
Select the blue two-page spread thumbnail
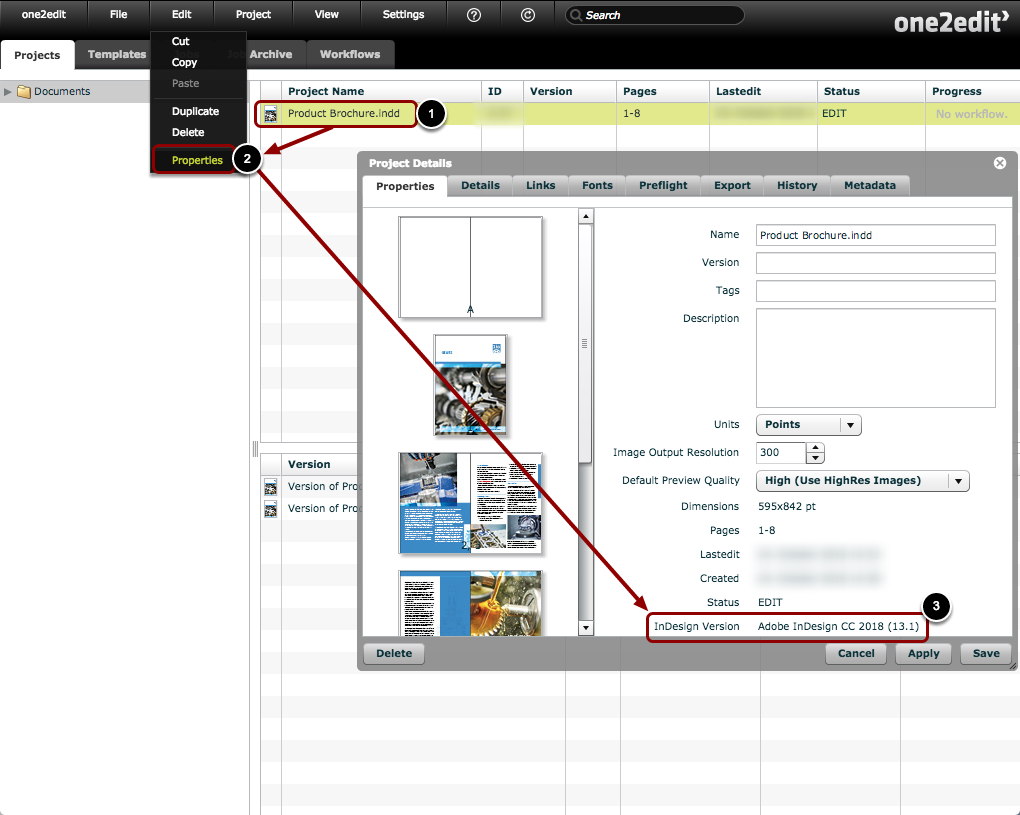tap(470, 503)
